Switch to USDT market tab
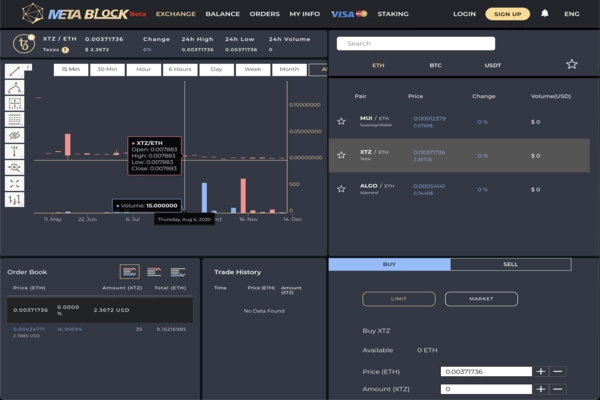The image size is (600, 400). [492, 65]
